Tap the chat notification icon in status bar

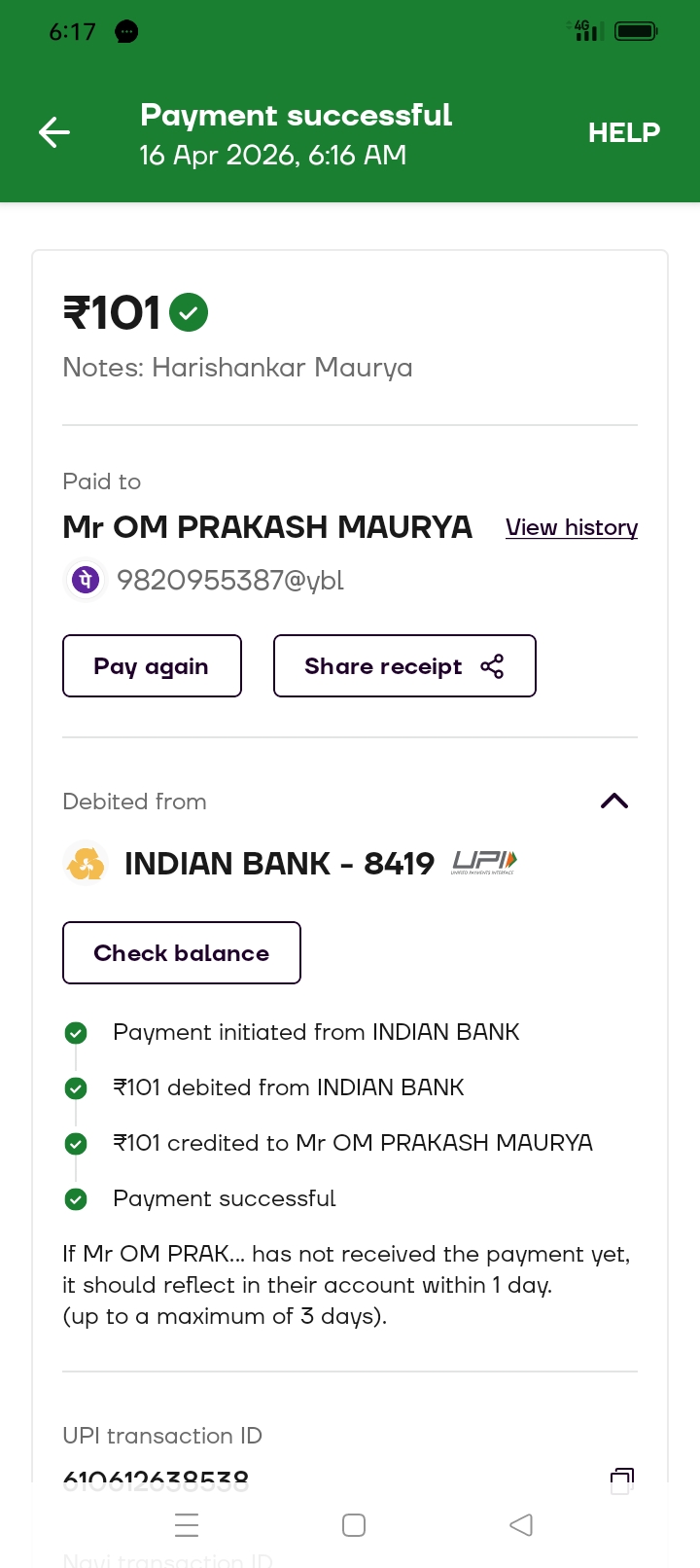pos(126,32)
